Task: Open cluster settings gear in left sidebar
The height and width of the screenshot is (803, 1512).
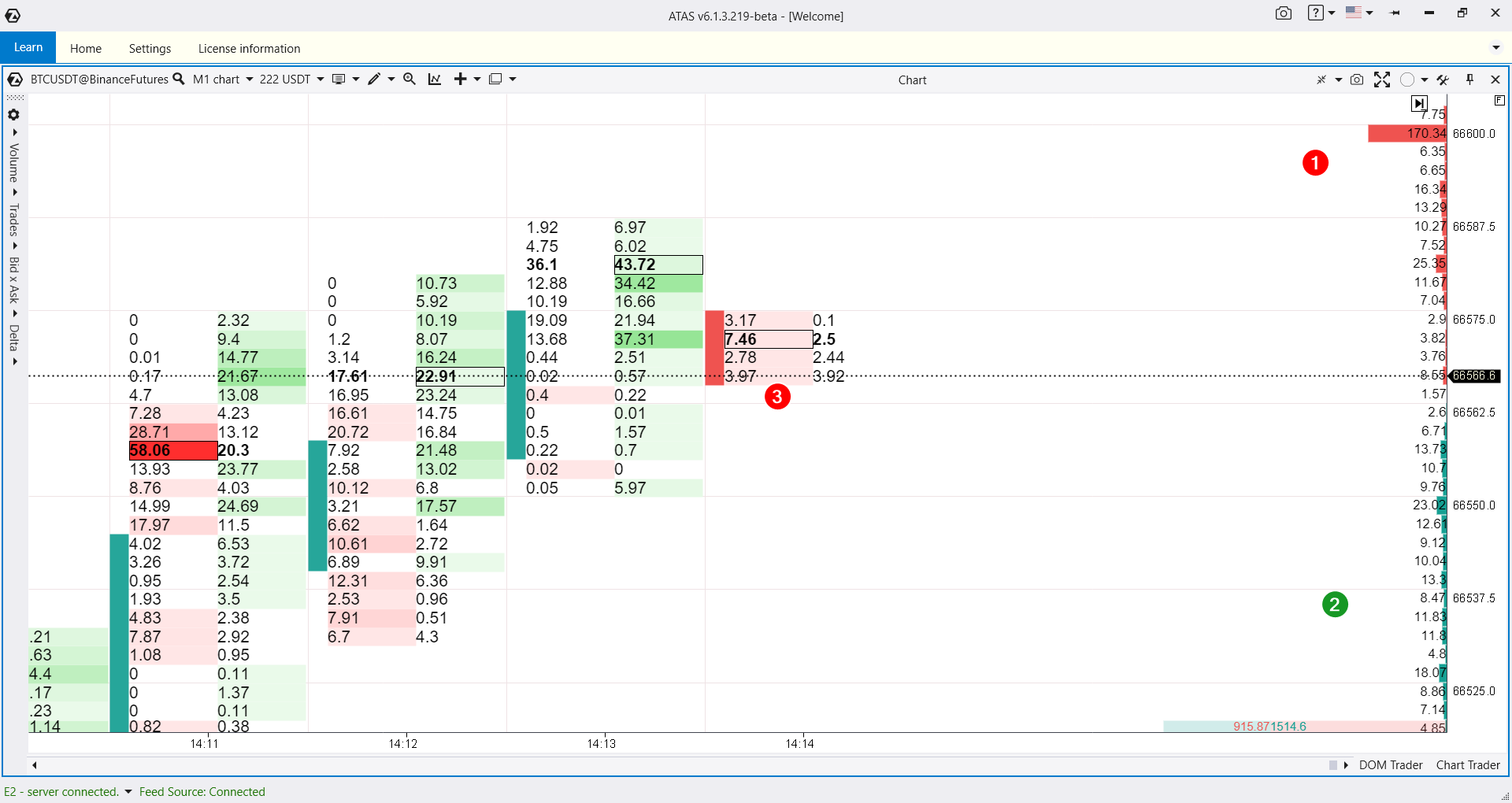Action: (x=13, y=114)
